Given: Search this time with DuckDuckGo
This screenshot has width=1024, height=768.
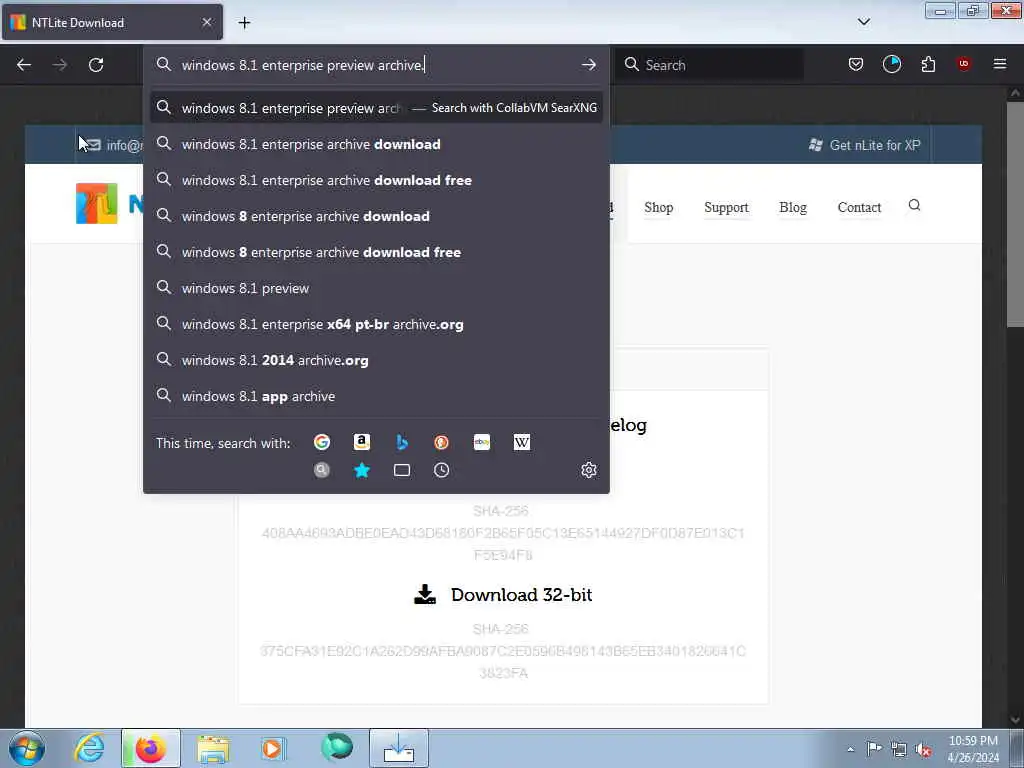Looking at the screenshot, I should (441, 442).
